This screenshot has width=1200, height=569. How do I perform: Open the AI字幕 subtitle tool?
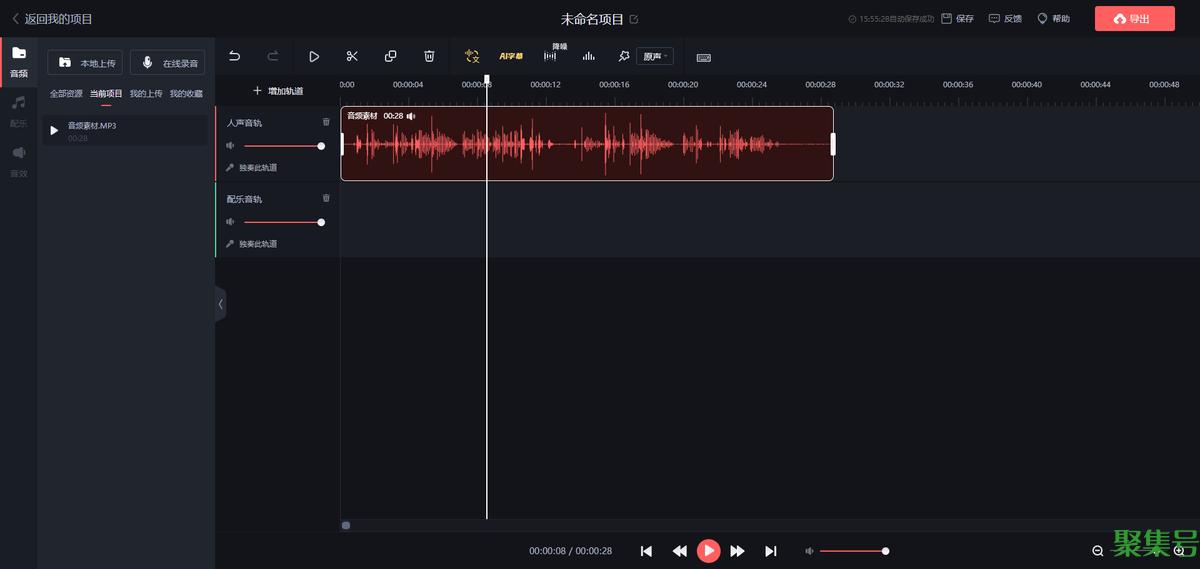click(x=511, y=57)
